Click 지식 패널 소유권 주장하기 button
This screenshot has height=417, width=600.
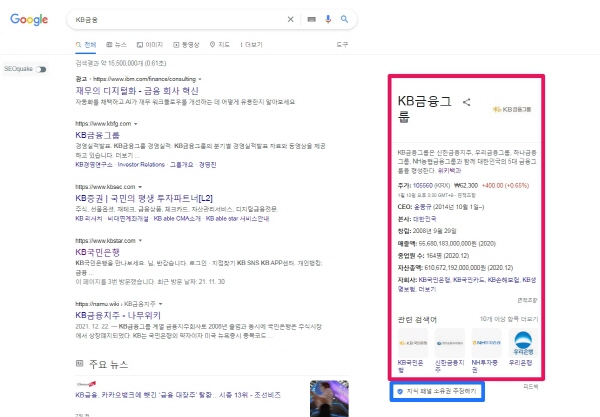point(437,391)
